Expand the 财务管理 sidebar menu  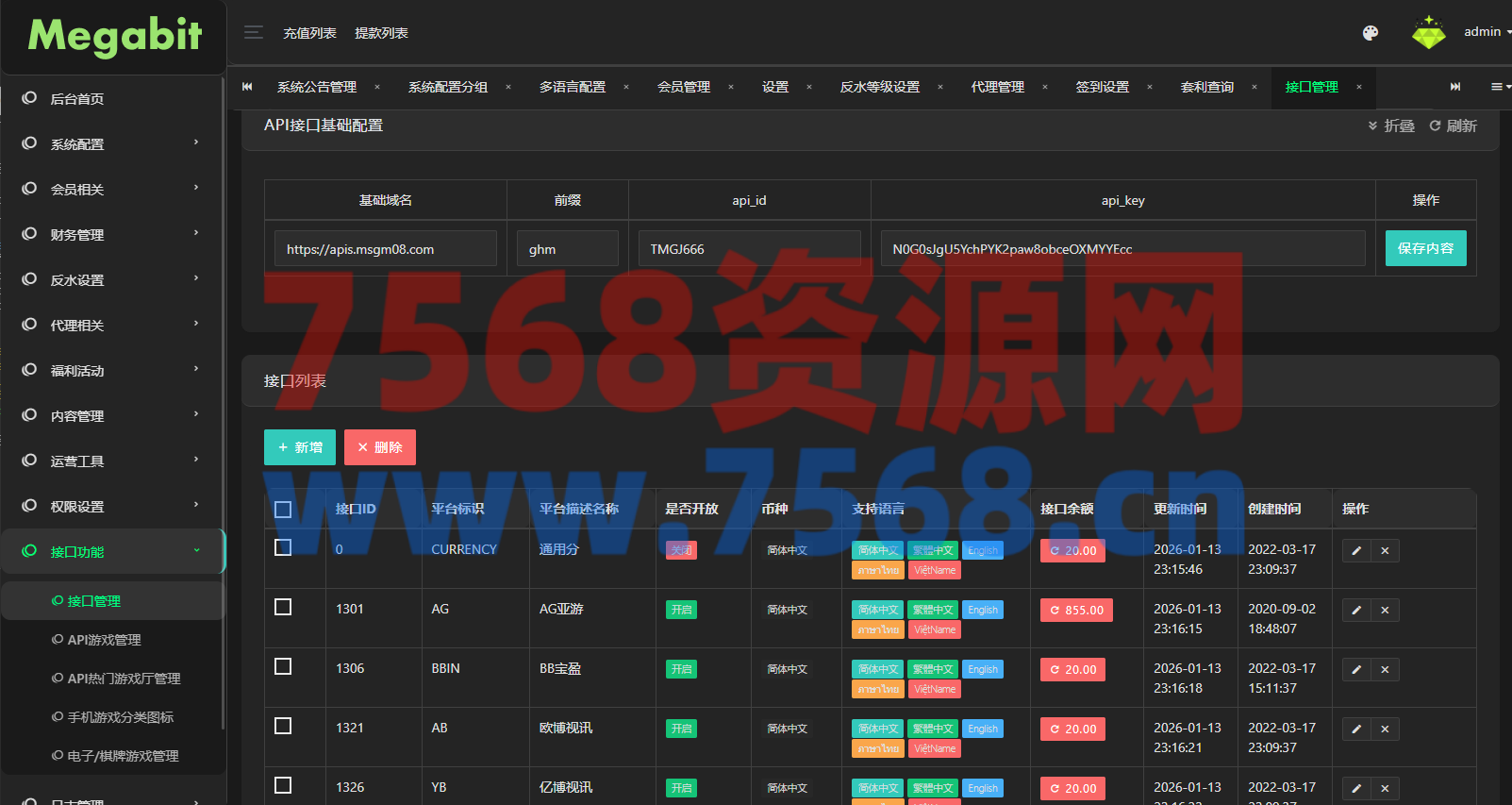(x=113, y=235)
